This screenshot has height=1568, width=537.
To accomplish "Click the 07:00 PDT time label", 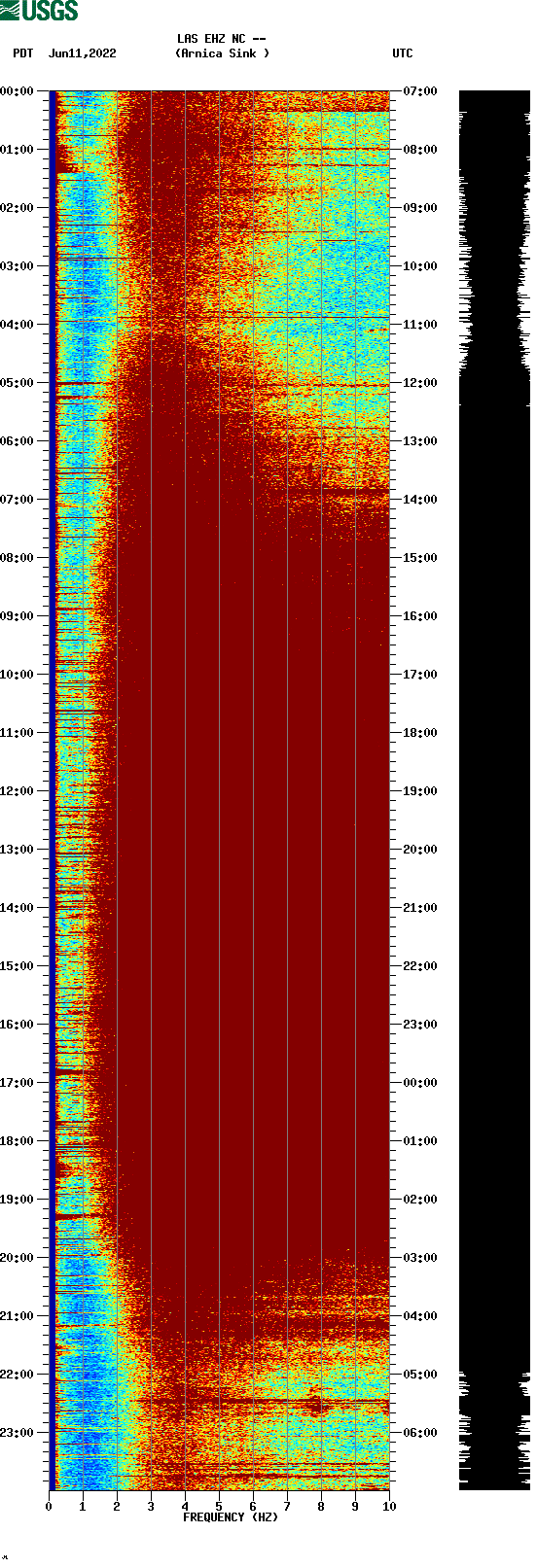I will (18, 500).
